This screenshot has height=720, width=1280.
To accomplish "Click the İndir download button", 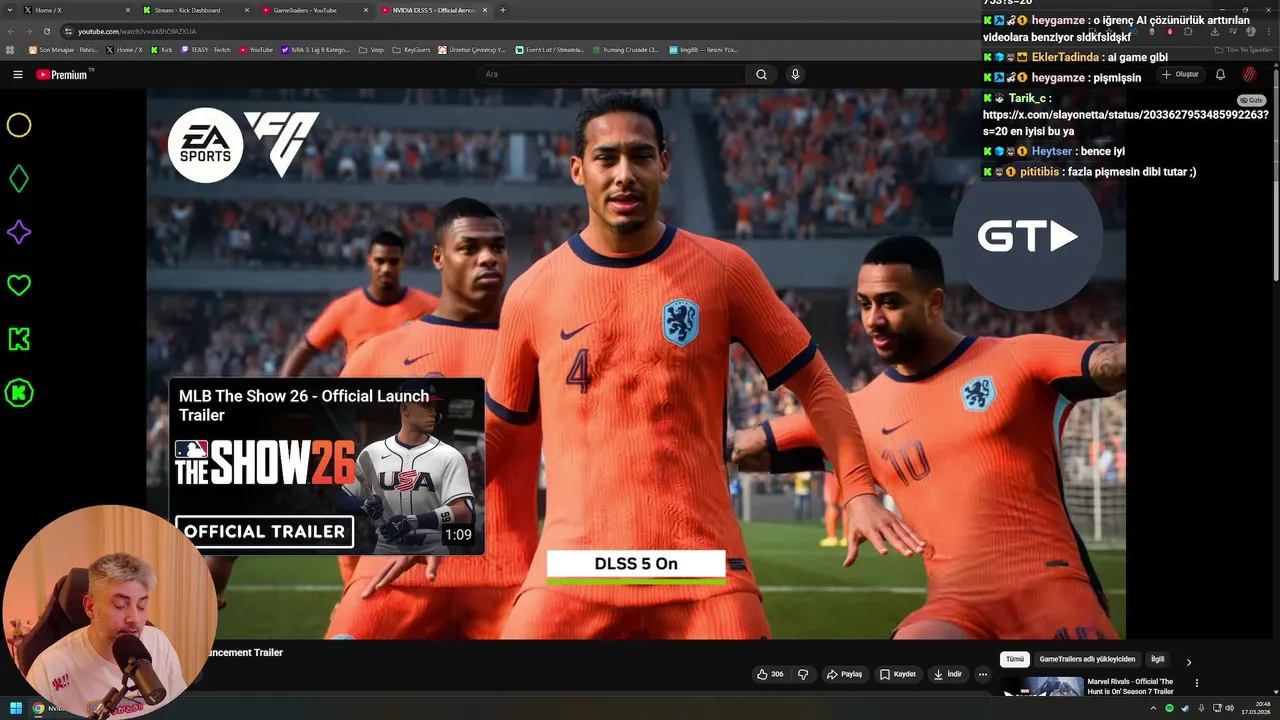I will click(948, 674).
